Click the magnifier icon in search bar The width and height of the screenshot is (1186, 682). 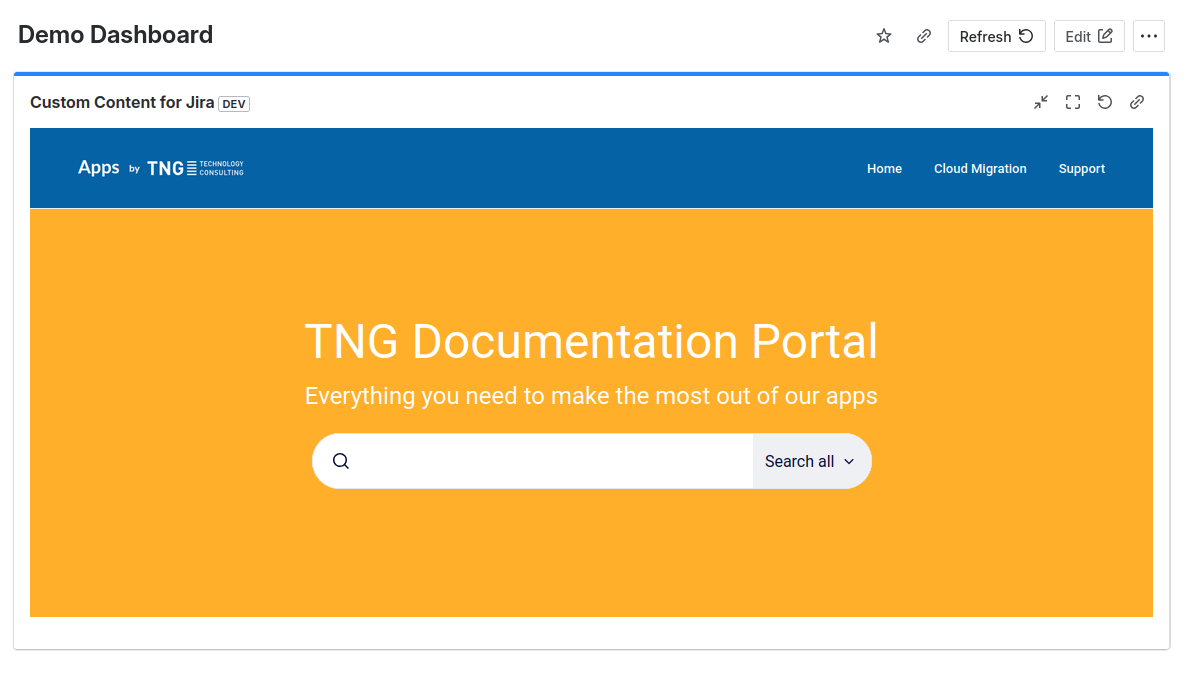pyautogui.click(x=341, y=461)
